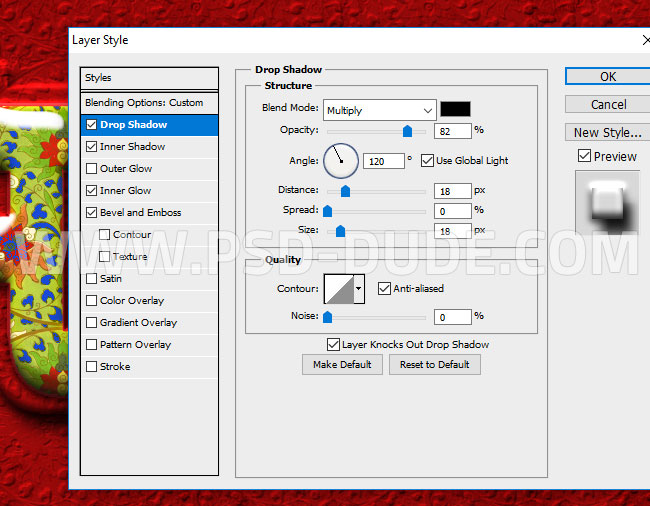
Task: Expand the Contour picker dropdown arrow
Action: (x=358, y=289)
